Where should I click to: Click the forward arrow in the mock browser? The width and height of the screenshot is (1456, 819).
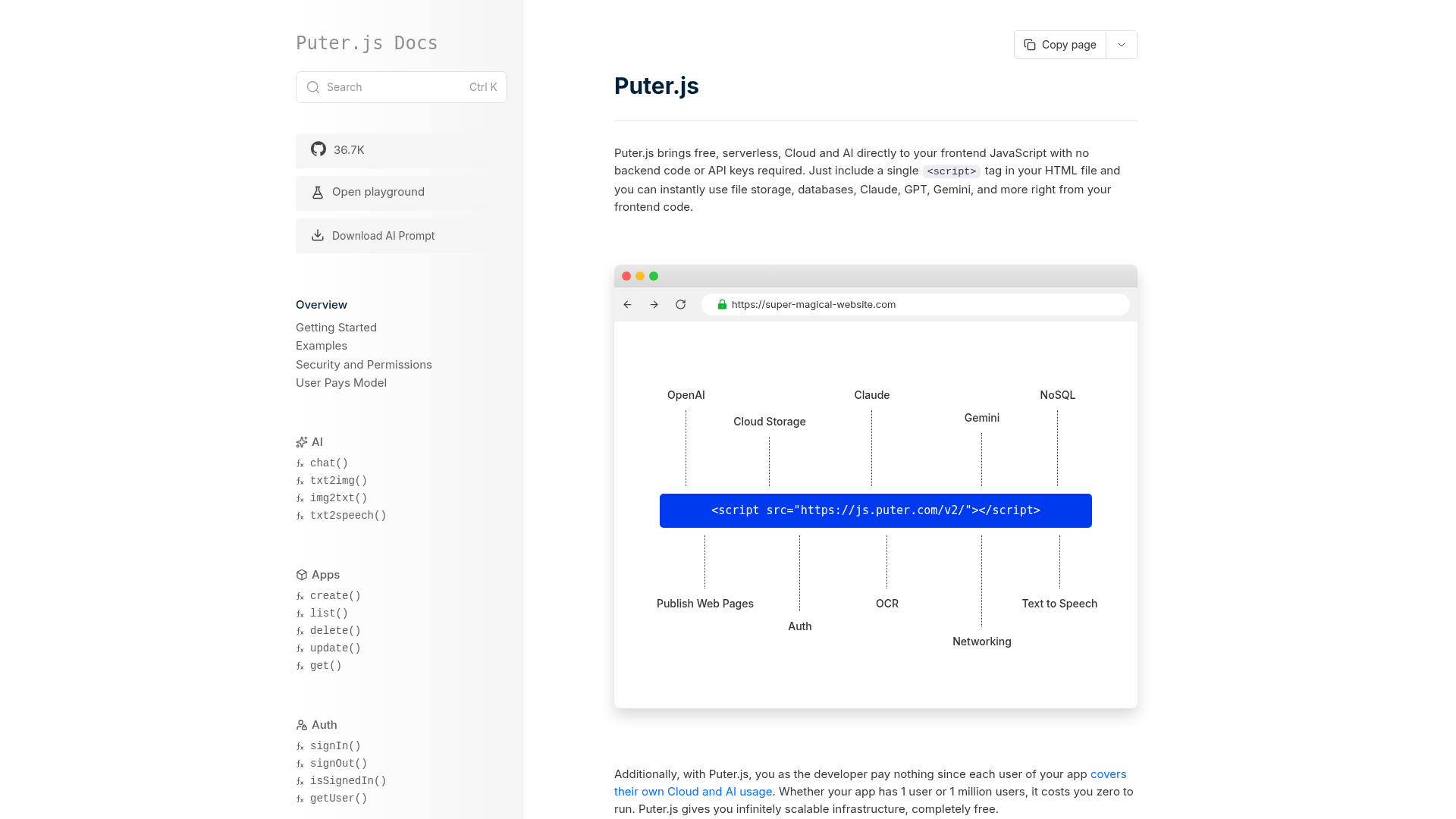(x=654, y=305)
